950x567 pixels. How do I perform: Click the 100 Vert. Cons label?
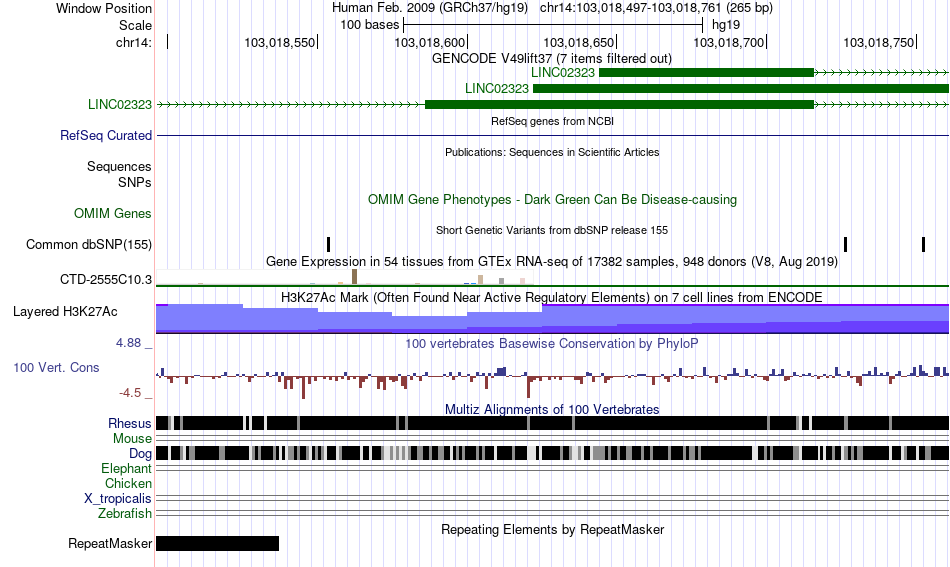pos(56,367)
